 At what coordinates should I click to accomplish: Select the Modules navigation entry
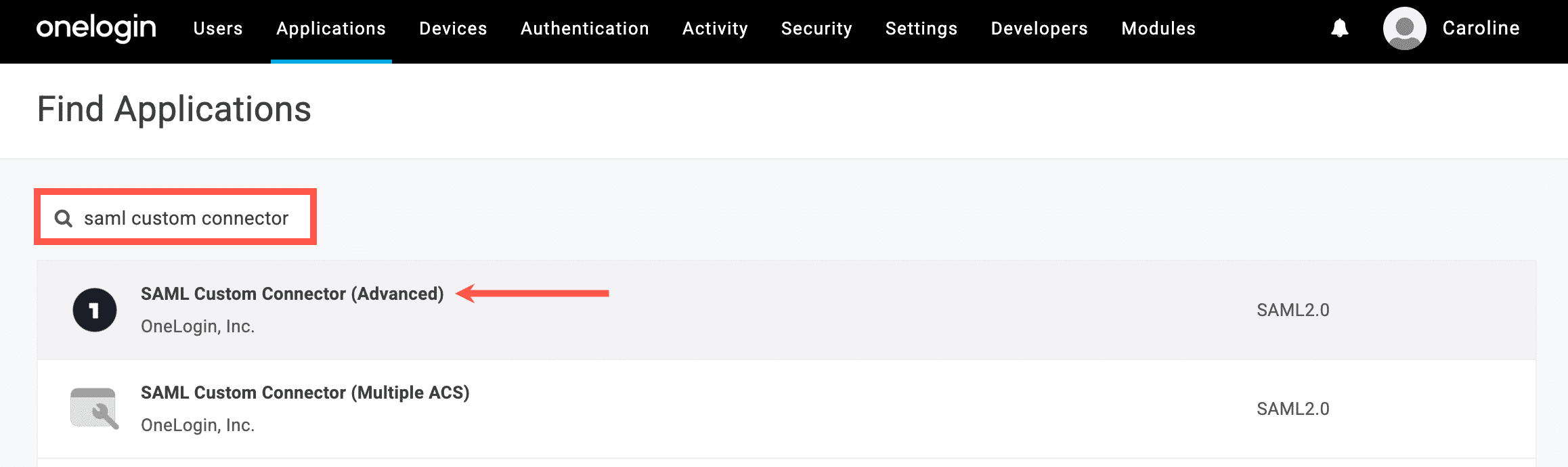[x=1158, y=28]
